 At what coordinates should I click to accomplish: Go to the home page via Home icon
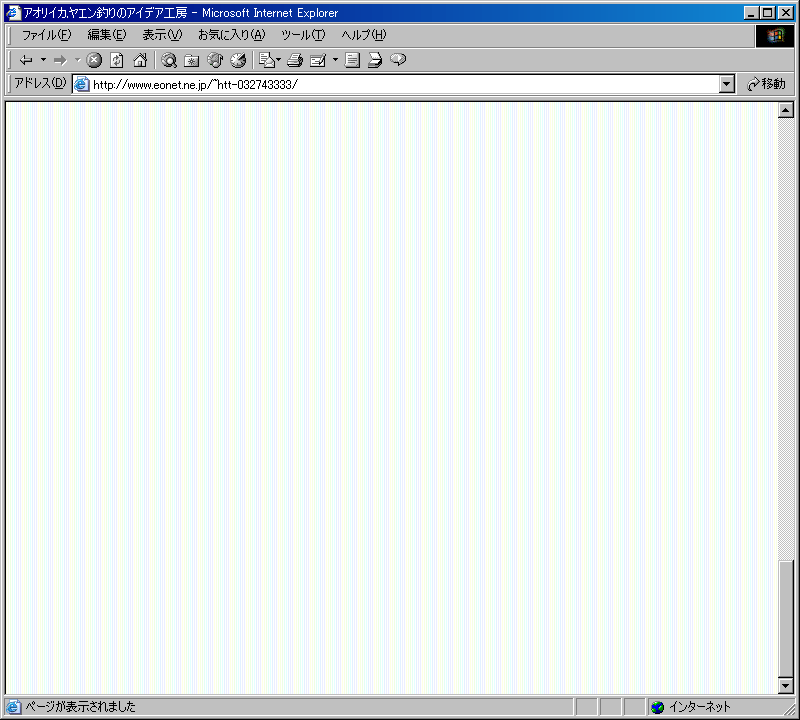click(140, 60)
